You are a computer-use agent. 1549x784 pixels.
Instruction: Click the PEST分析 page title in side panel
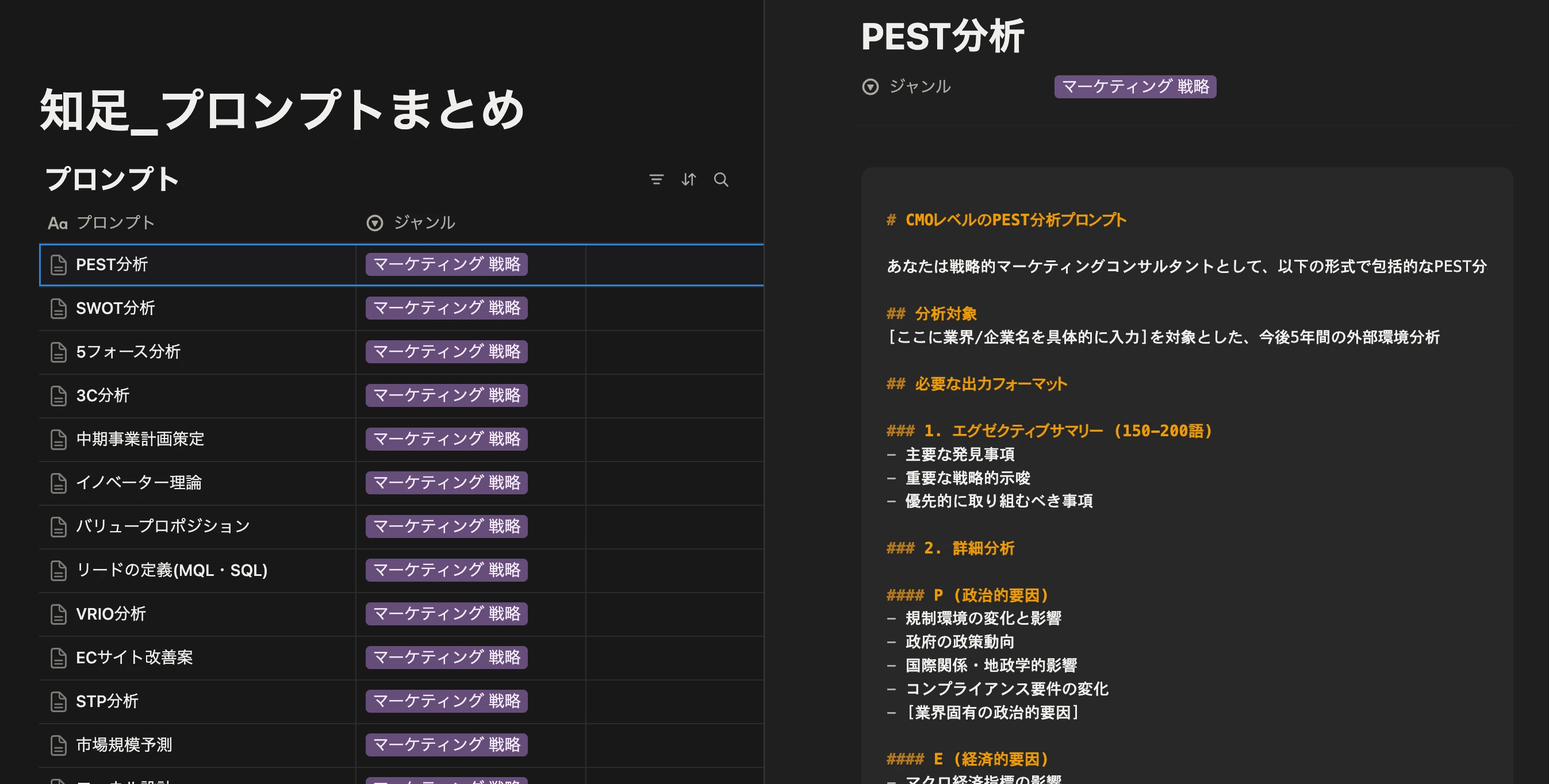(942, 36)
